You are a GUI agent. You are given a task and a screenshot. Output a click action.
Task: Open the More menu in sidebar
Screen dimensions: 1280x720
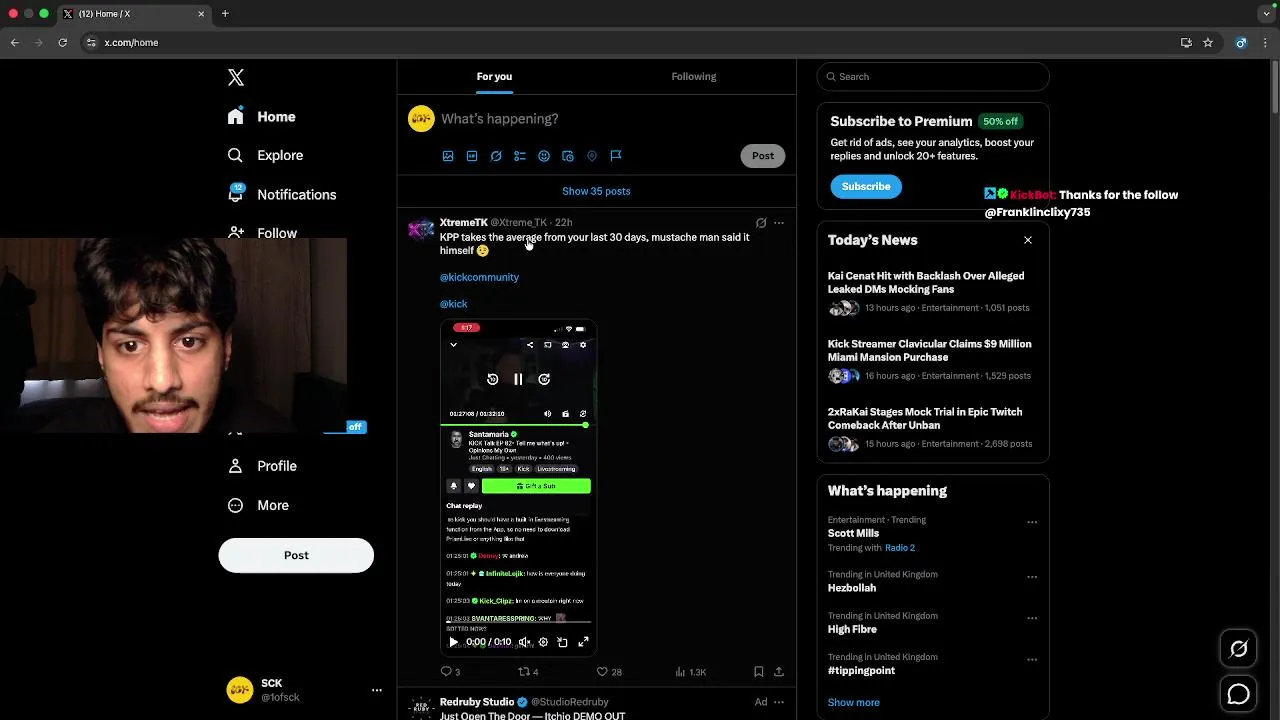point(258,506)
